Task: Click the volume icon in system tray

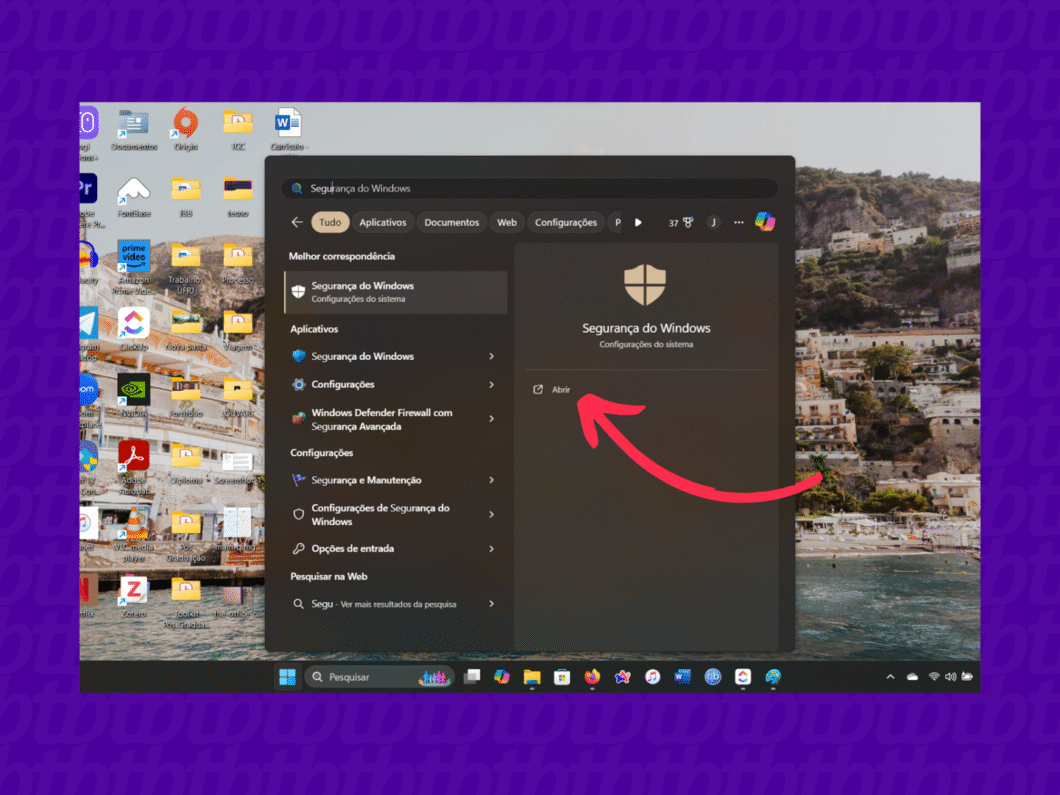Action: tap(950, 677)
